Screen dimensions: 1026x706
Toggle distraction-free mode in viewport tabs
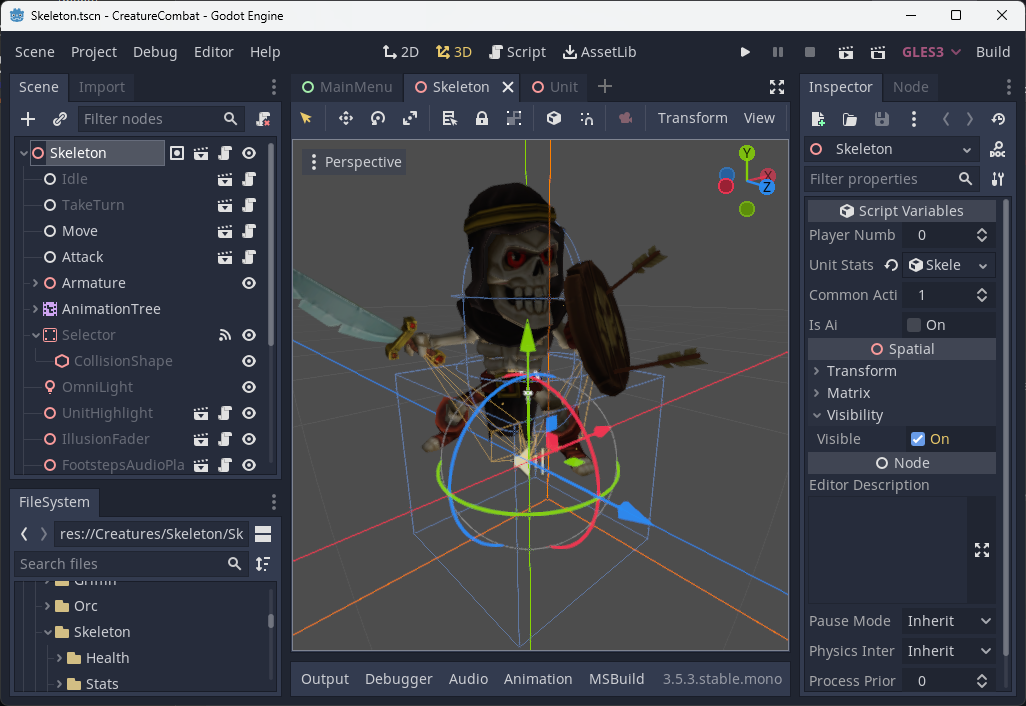(777, 87)
